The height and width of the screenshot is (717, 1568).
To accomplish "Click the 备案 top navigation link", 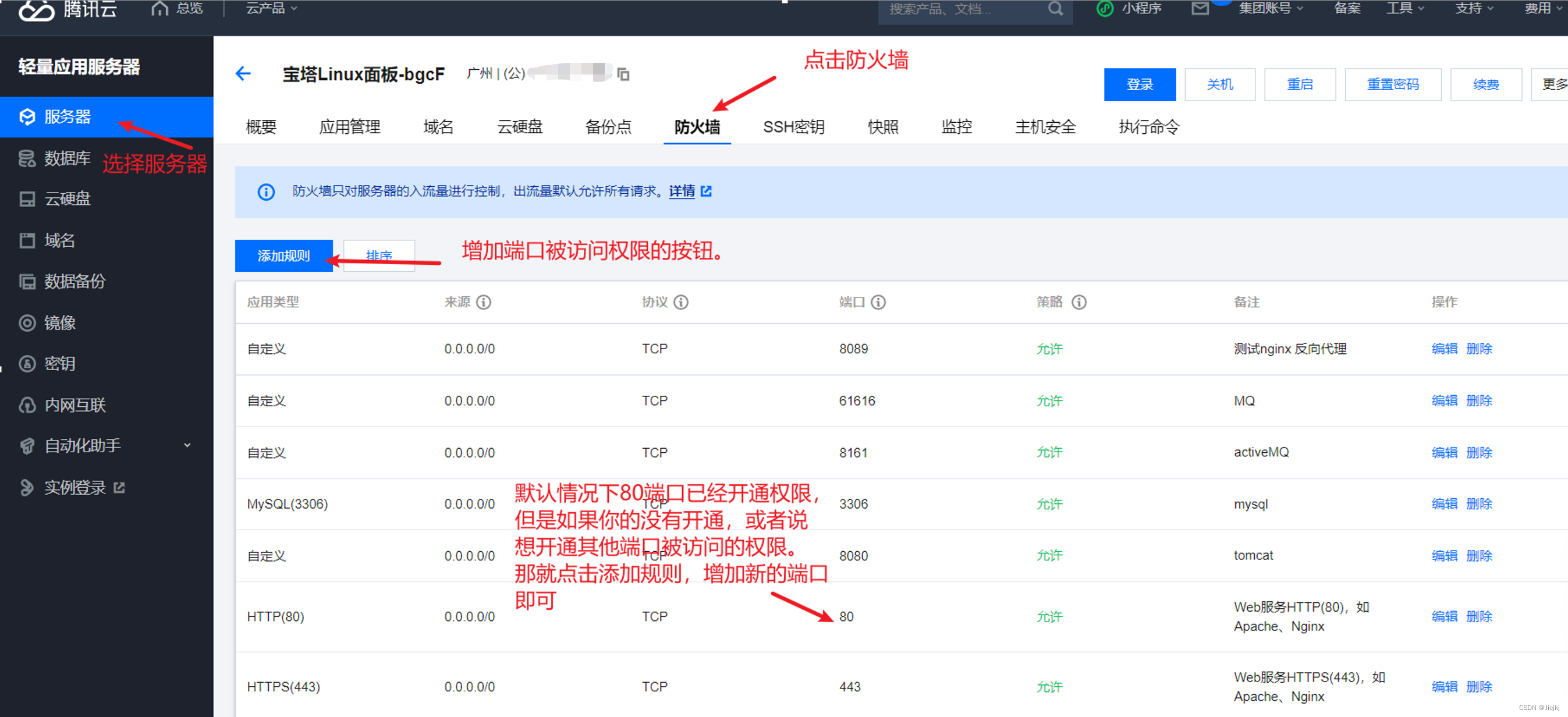I will tap(1346, 9).
